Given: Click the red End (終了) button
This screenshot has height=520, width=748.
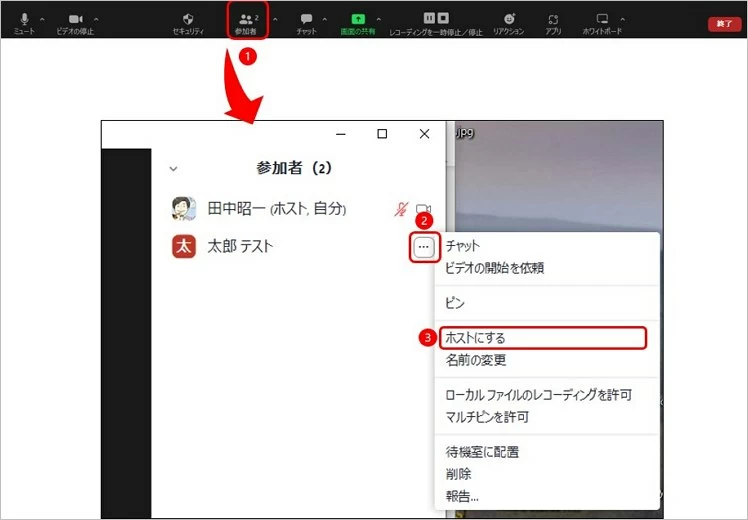Looking at the screenshot, I should tap(724, 24).
